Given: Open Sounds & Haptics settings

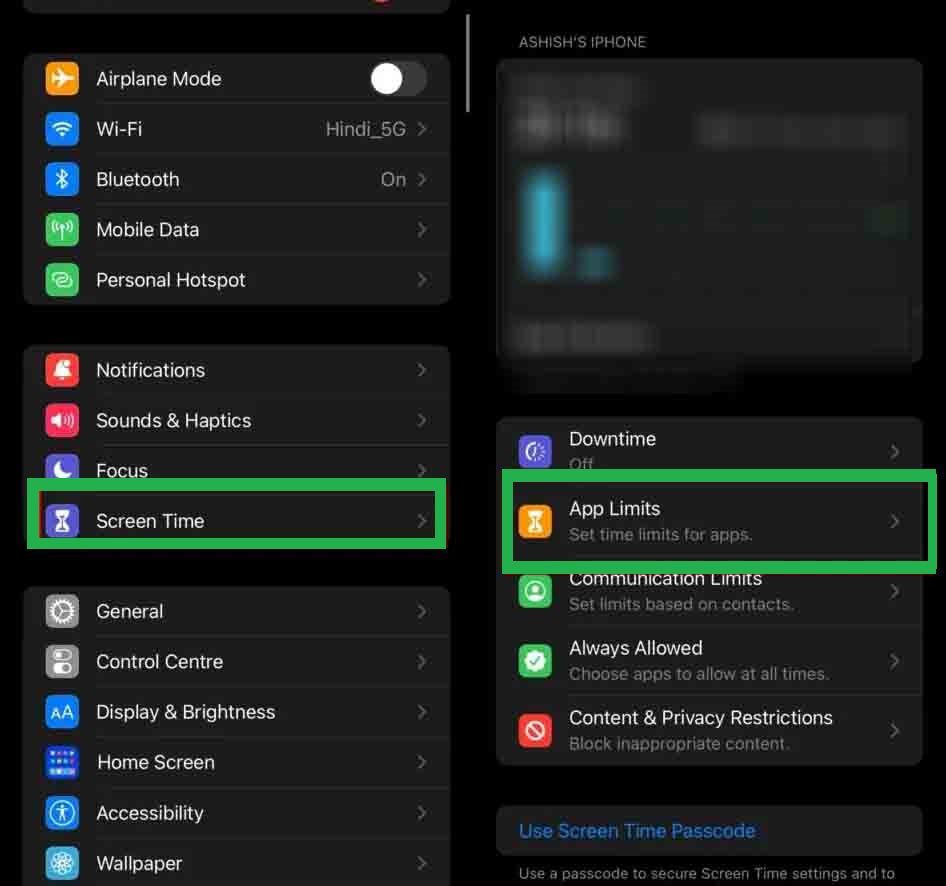Looking at the screenshot, I should pos(237,420).
